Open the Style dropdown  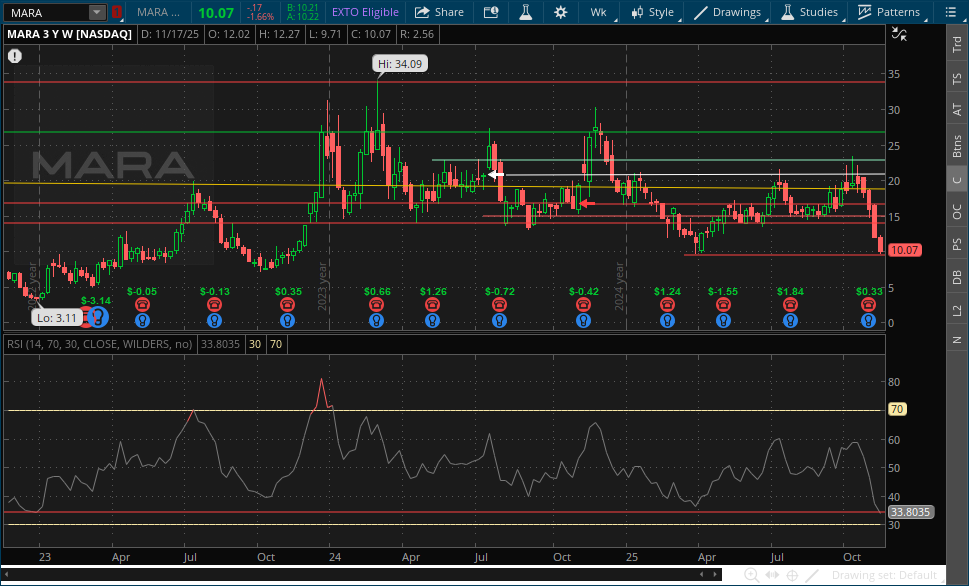click(654, 12)
